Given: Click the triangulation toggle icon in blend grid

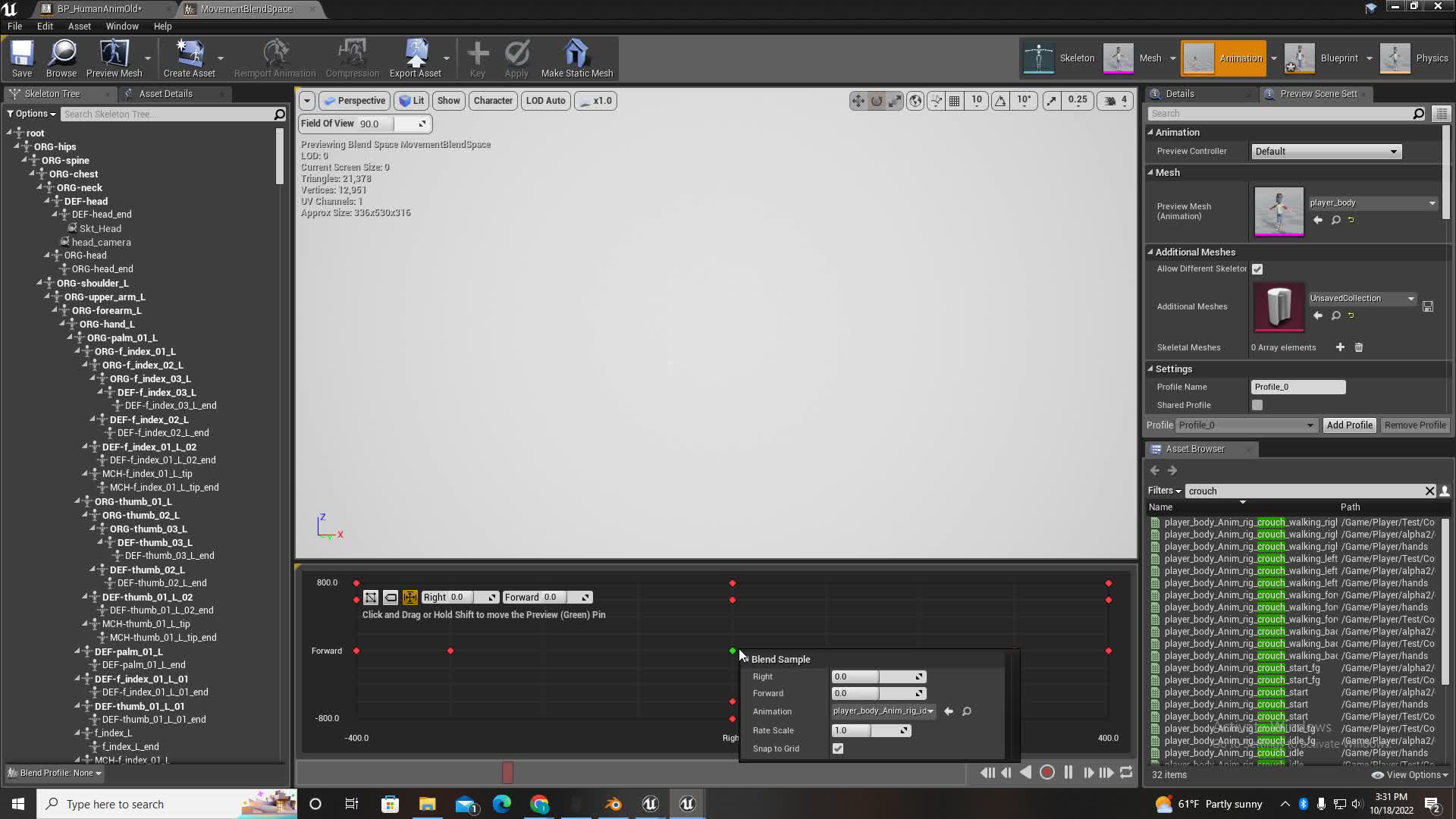Looking at the screenshot, I should (x=371, y=598).
